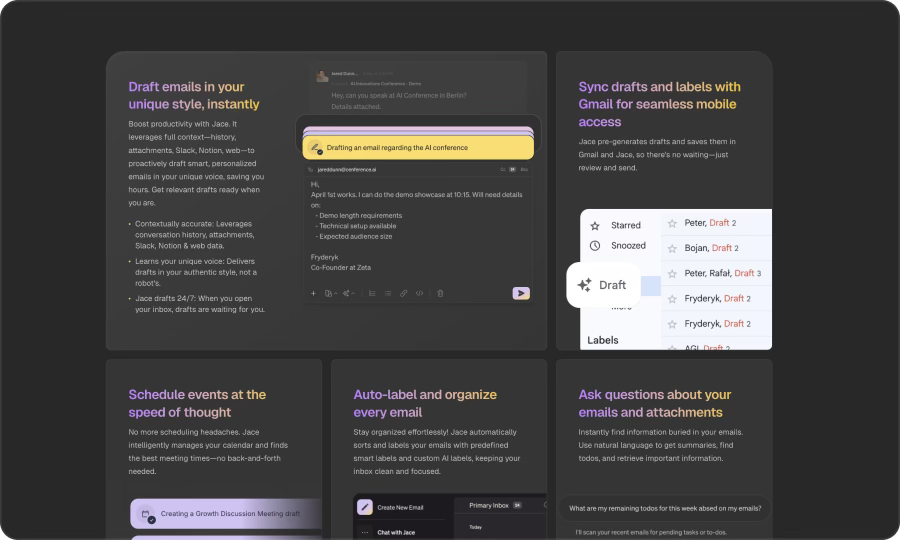Click the Labels heading in Gmail sidebar
The height and width of the screenshot is (540, 900).
[x=603, y=340]
